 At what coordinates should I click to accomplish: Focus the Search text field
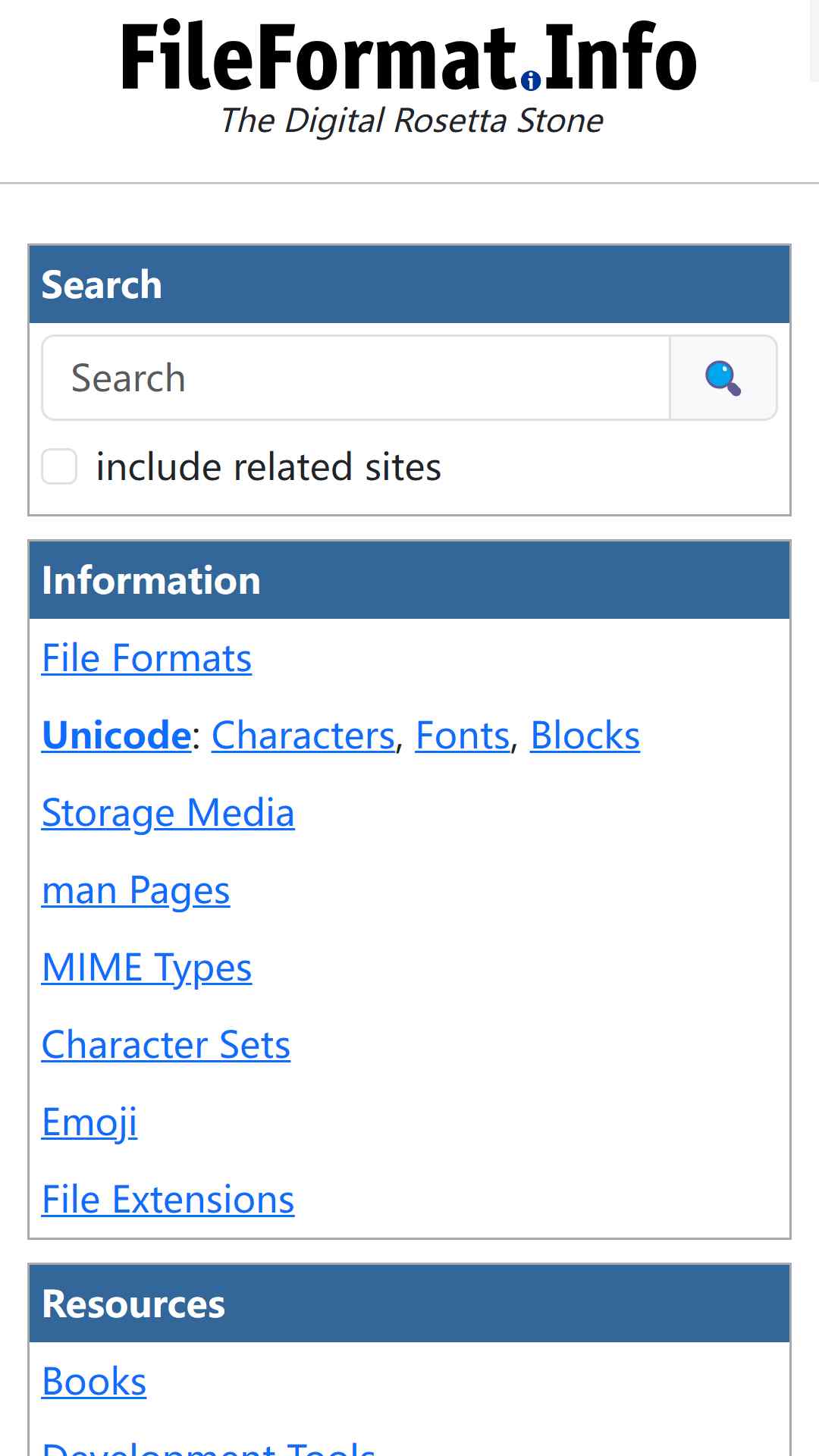coord(356,378)
